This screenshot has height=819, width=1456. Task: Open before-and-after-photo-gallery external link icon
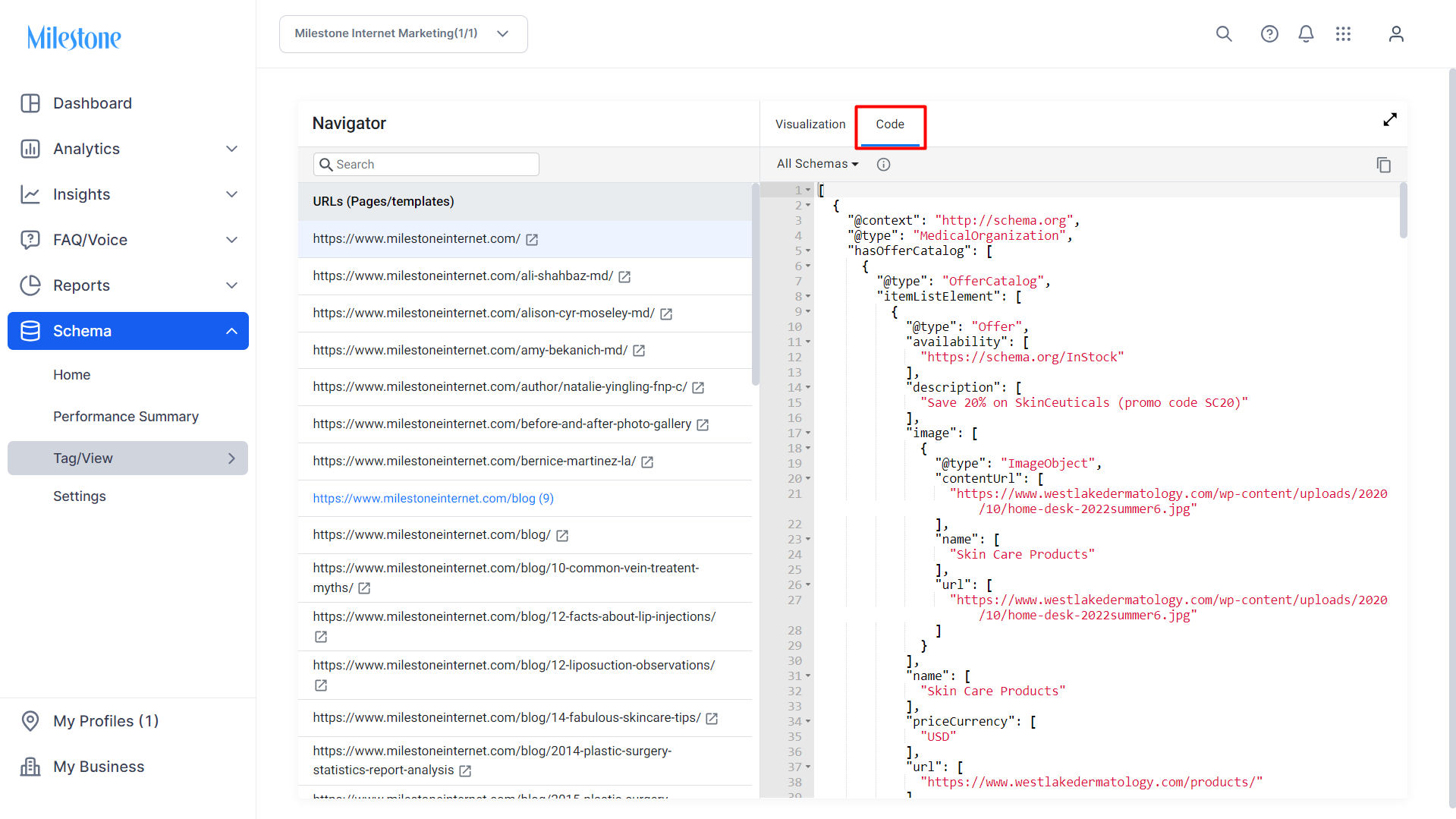[x=703, y=425]
